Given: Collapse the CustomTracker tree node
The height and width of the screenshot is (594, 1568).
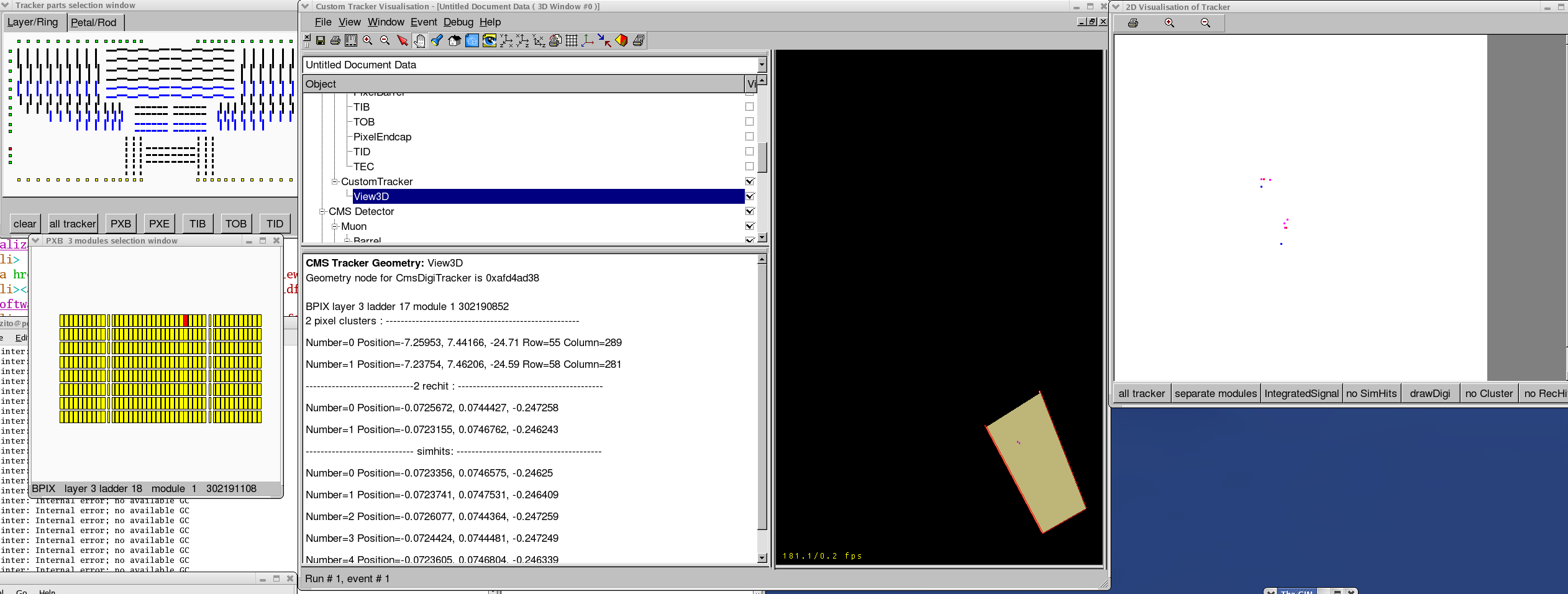Looking at the screenshot, I should tap(335, 181).
